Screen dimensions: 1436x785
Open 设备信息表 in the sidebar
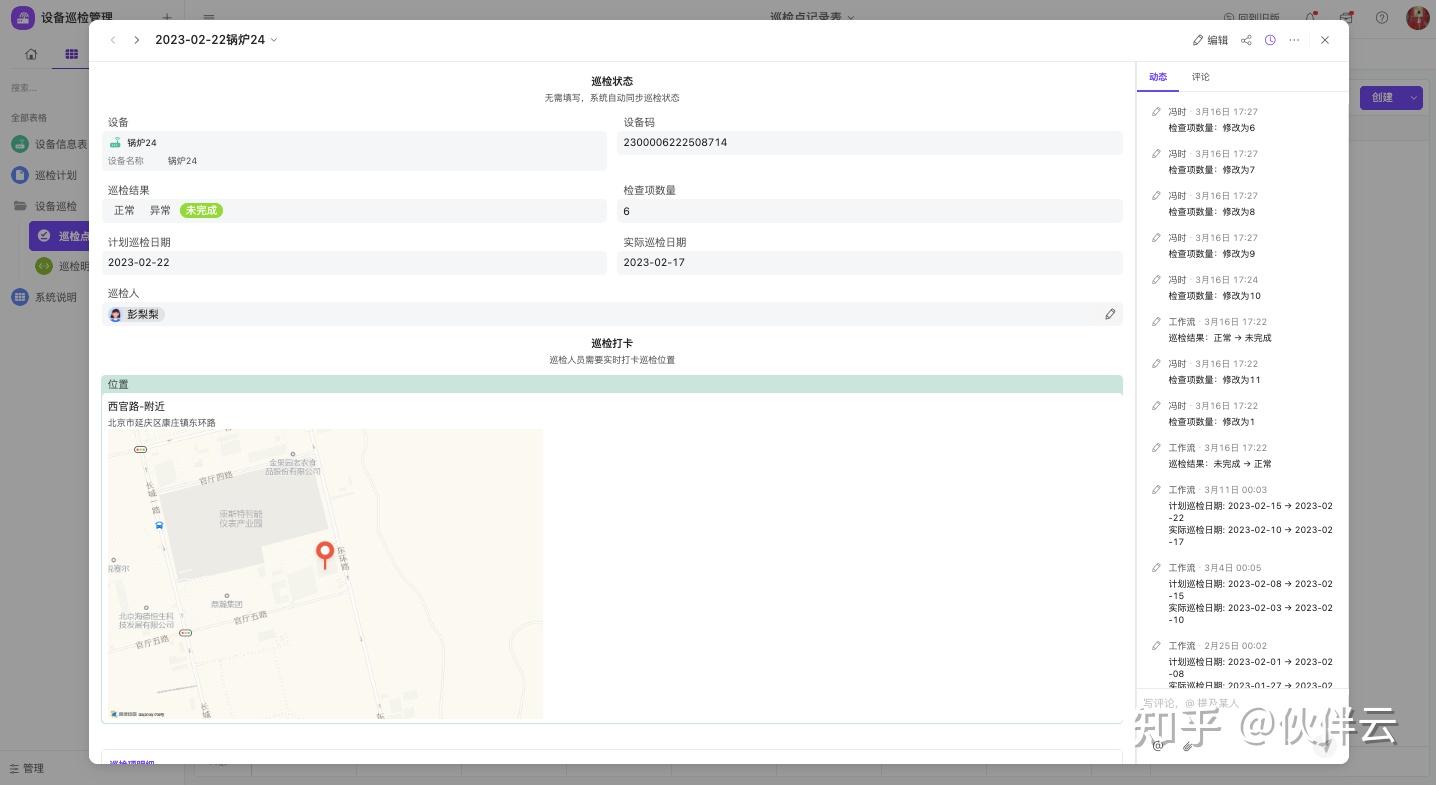coord(60,144)
